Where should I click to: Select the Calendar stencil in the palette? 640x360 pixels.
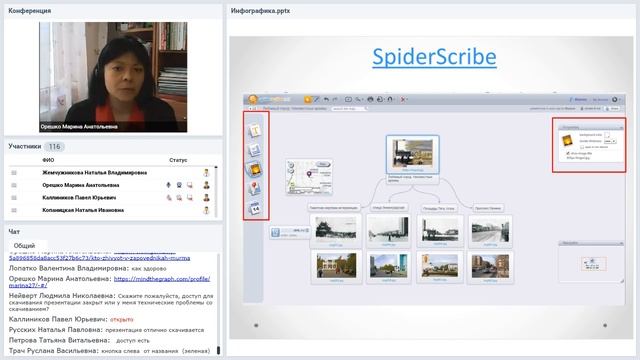255,208
